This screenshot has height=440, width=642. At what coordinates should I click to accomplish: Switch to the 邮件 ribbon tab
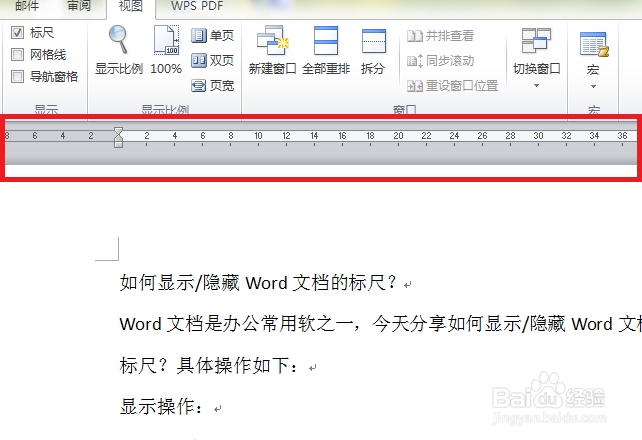coord(27,5)
